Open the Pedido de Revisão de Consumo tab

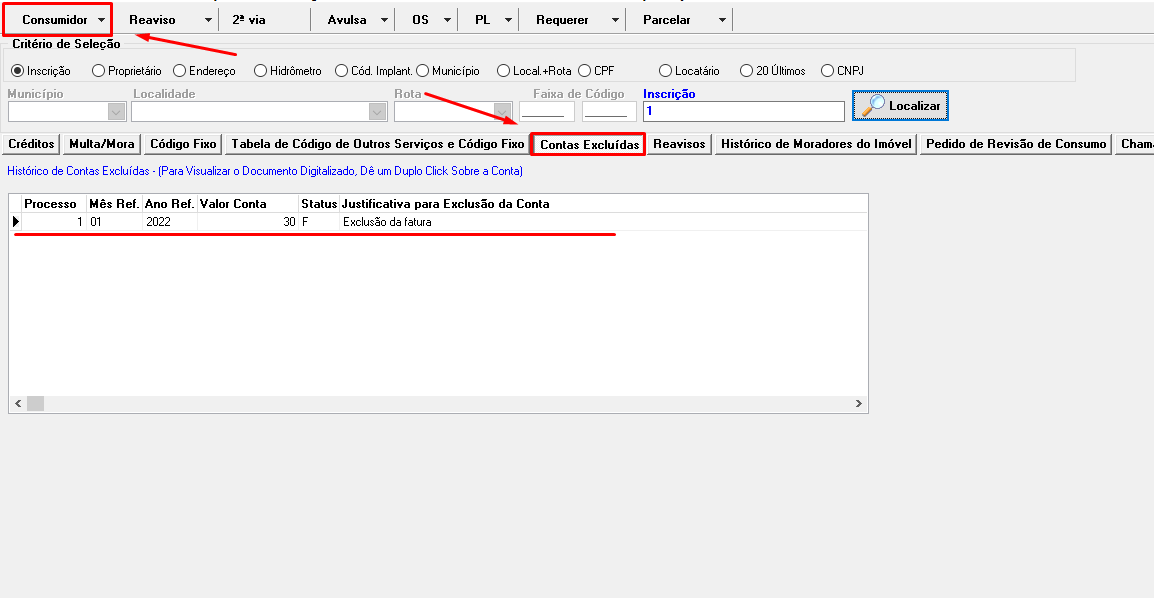click(x=1015, y=144)
